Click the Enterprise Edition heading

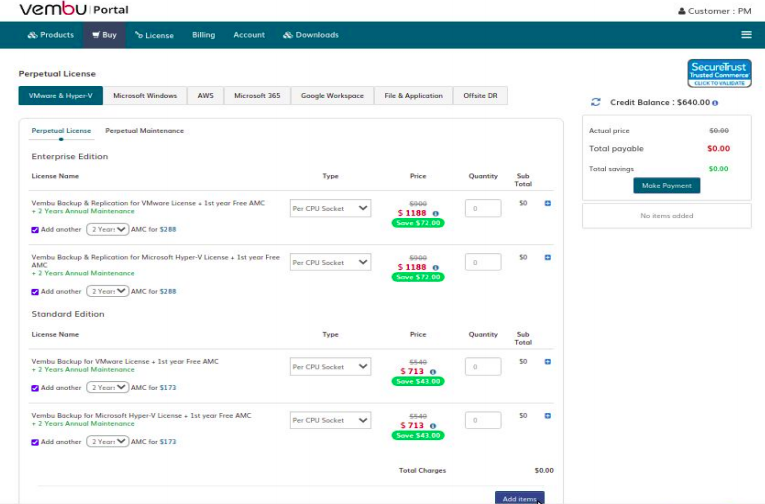[x=70, y=157]
